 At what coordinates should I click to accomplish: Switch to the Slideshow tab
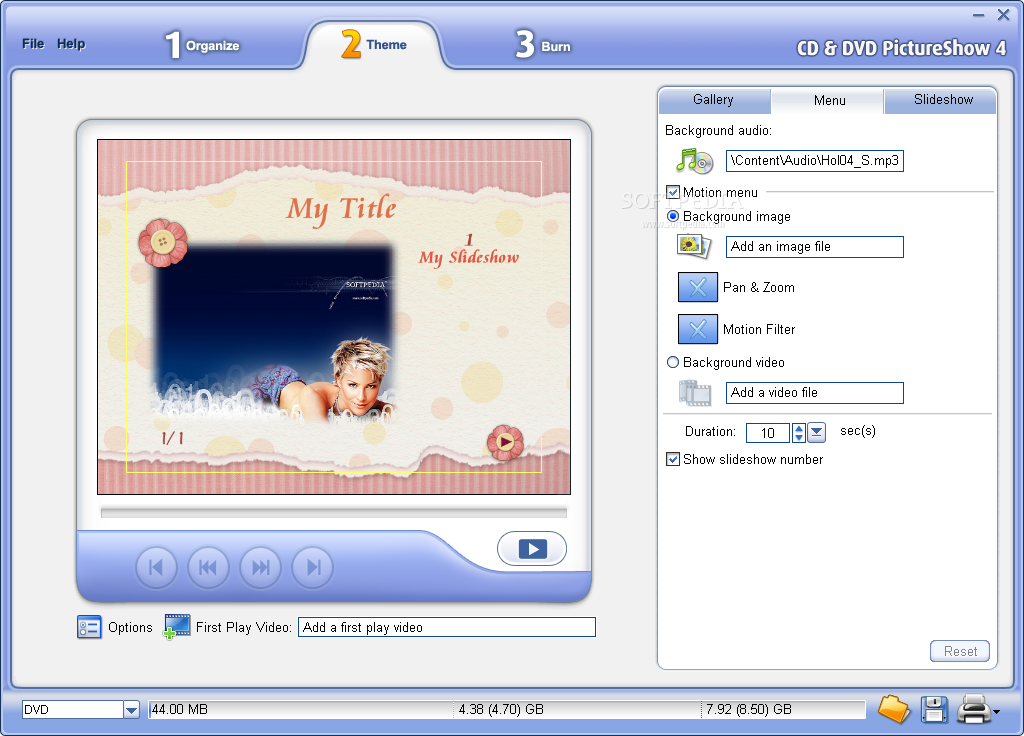pos(942,100)
